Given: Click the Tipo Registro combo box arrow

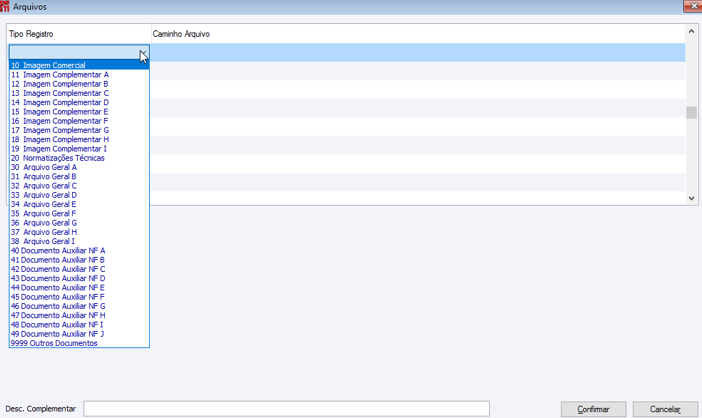Looking at the screenshot, I should 144,52.
